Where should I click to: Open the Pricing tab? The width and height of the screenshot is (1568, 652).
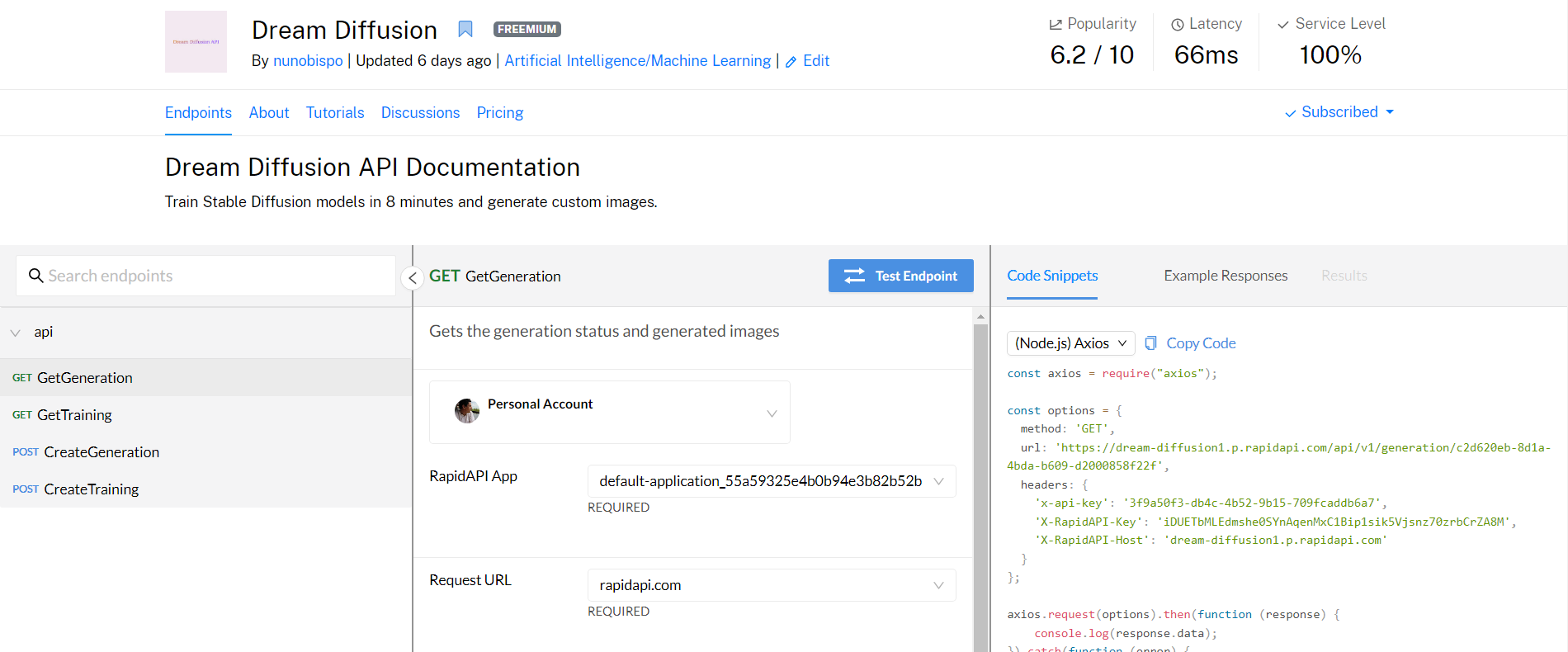click(500, 113)
